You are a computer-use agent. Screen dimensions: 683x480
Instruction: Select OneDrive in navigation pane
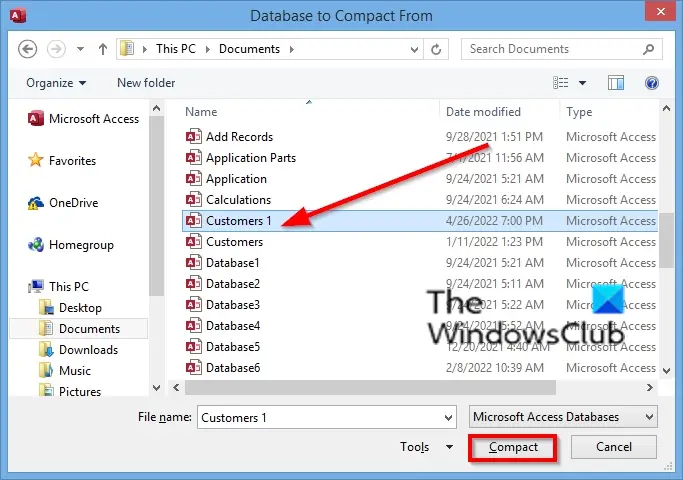(x=63, y=203)
